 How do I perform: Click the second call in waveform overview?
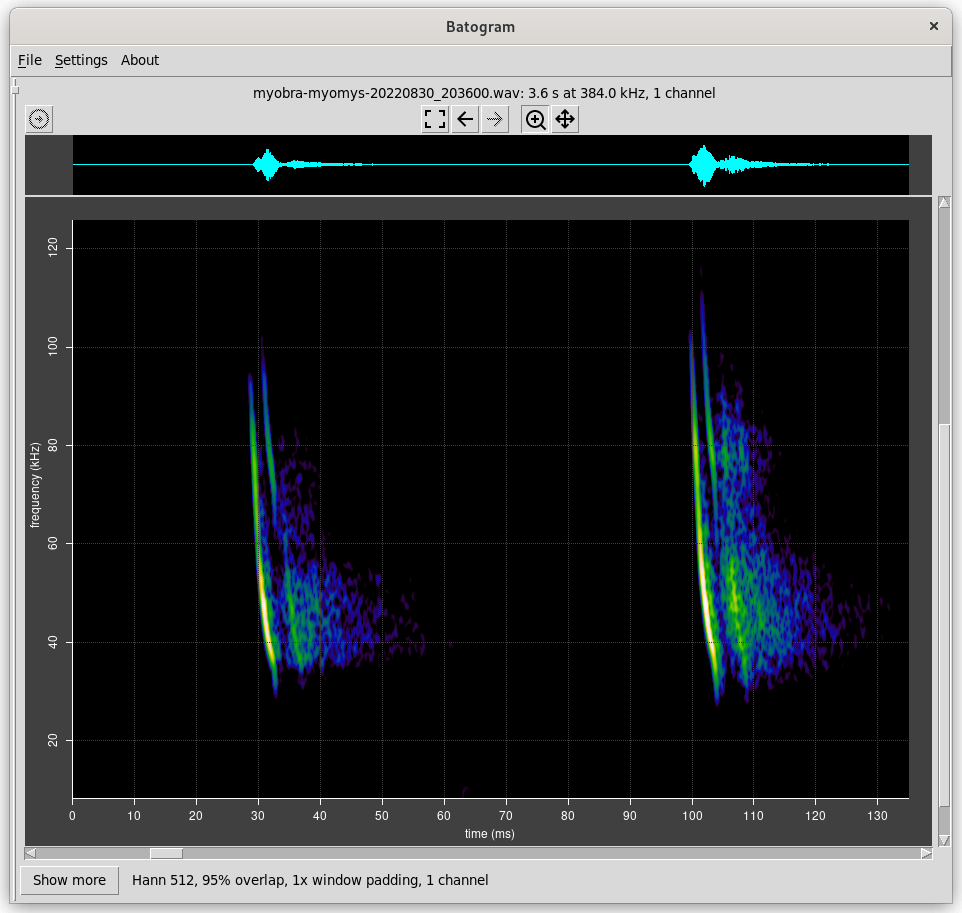[x=704, y=165]
